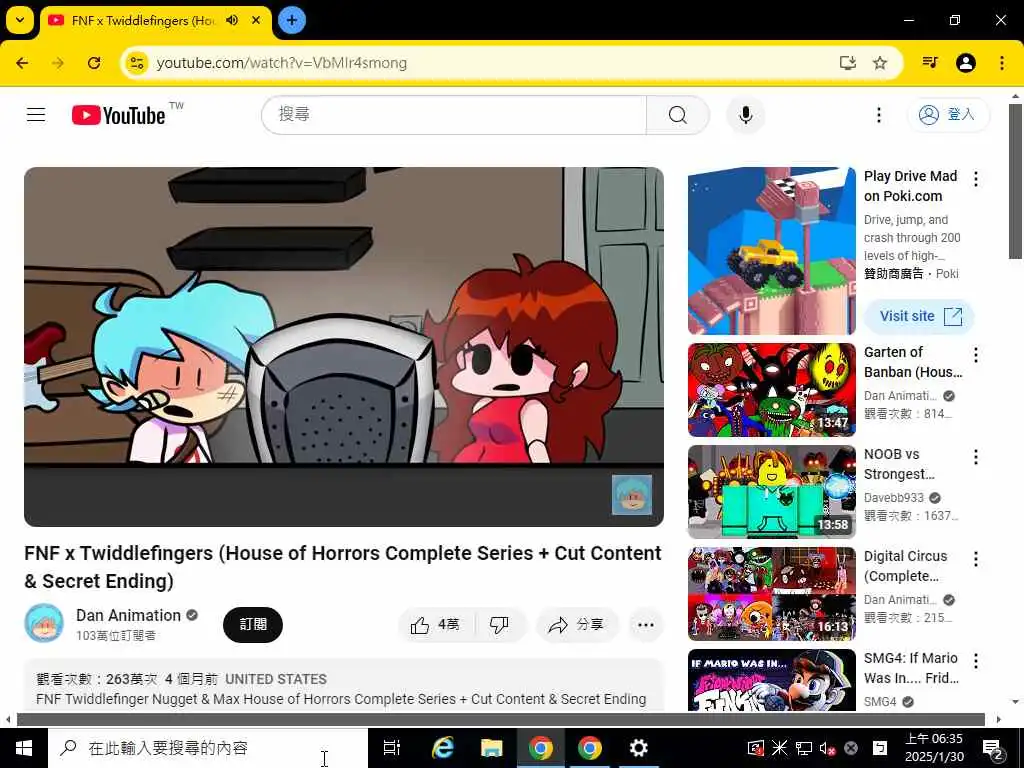Open options for SMG4 If Mario video

click(976, 661)
